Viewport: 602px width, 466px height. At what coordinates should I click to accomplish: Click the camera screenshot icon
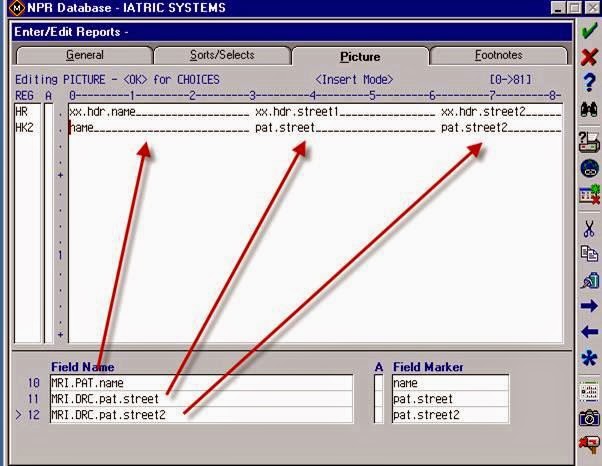click(589, 418)
